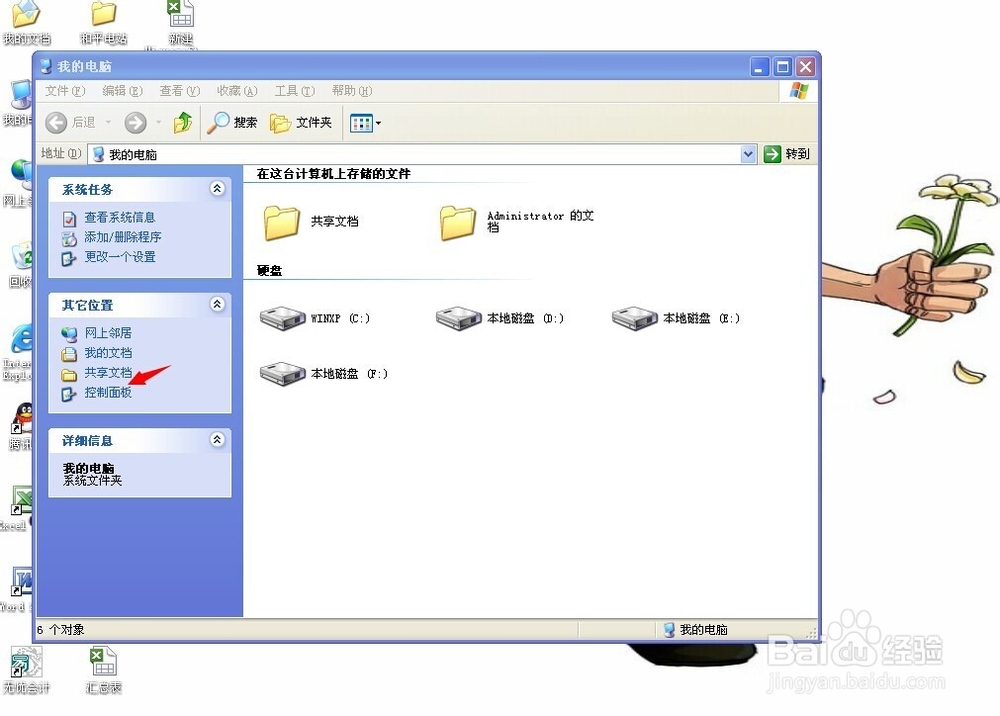
Task: Open the 帮助(H) menu
Action: [352, 91]
